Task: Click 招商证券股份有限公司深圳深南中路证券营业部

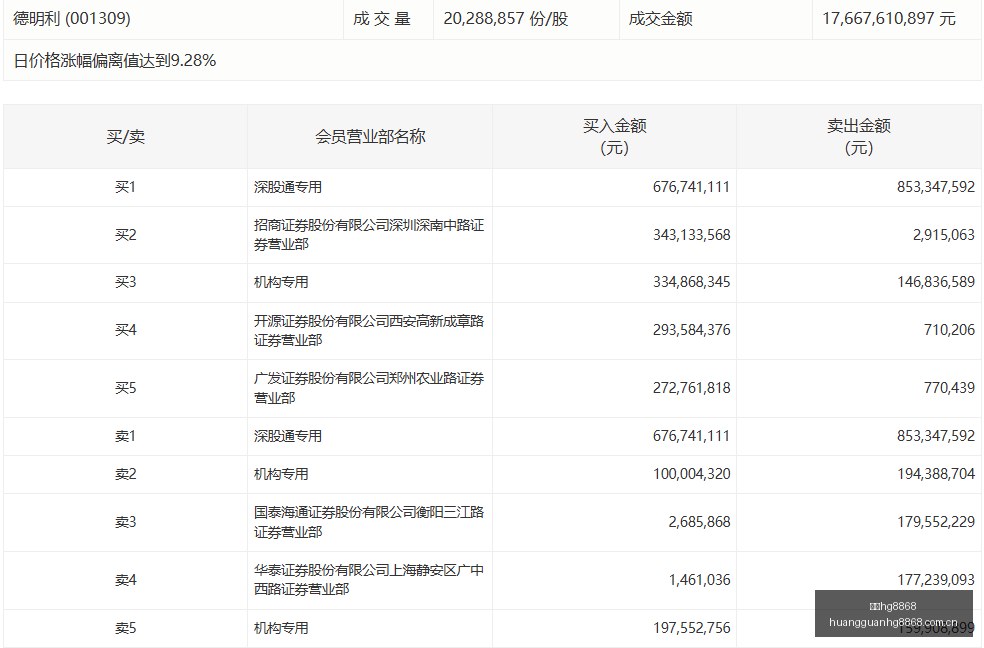Action: tap(369, 235)
